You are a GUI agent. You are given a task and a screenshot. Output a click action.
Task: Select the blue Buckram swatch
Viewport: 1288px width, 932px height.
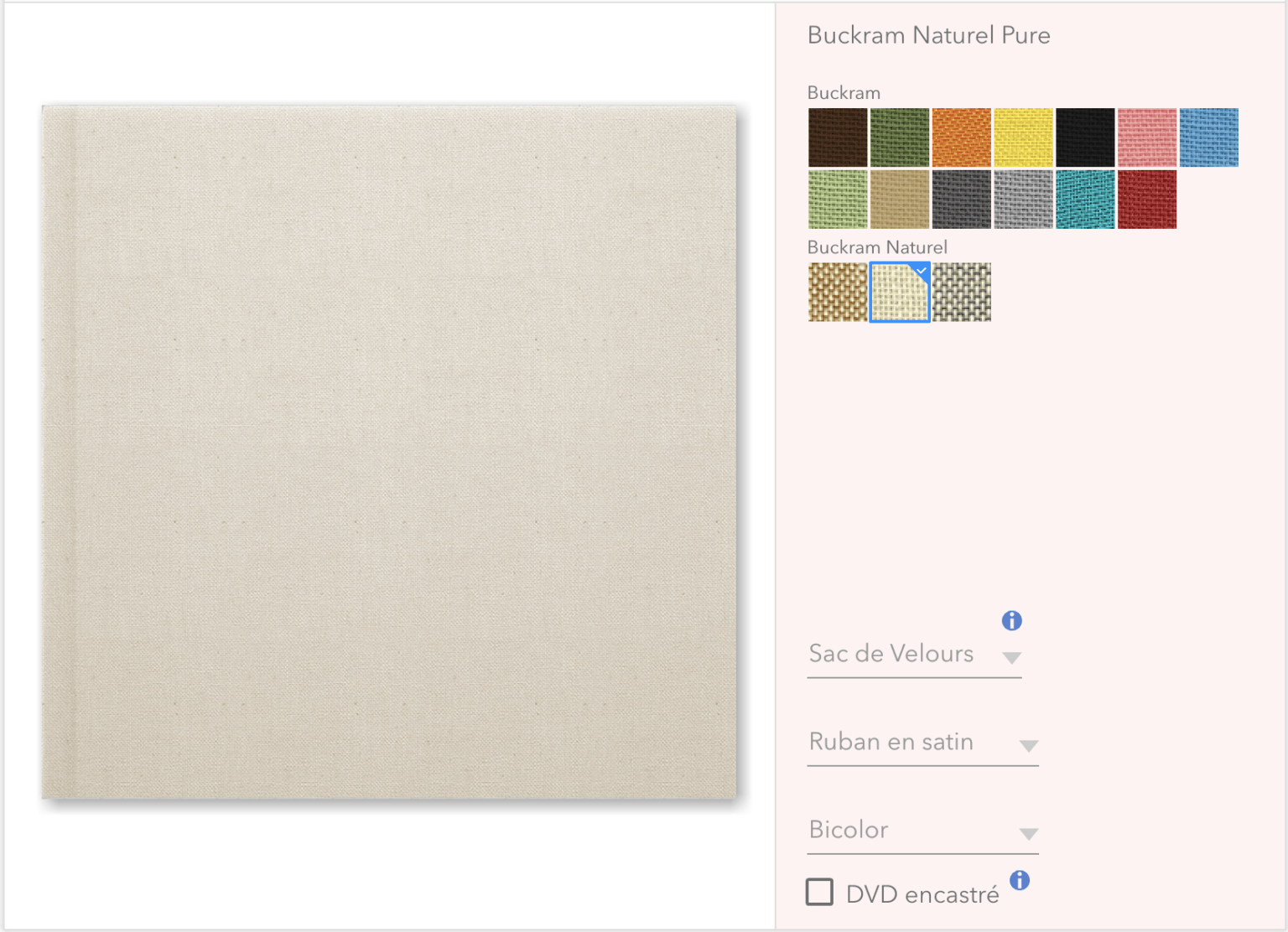click(1209, 137)
